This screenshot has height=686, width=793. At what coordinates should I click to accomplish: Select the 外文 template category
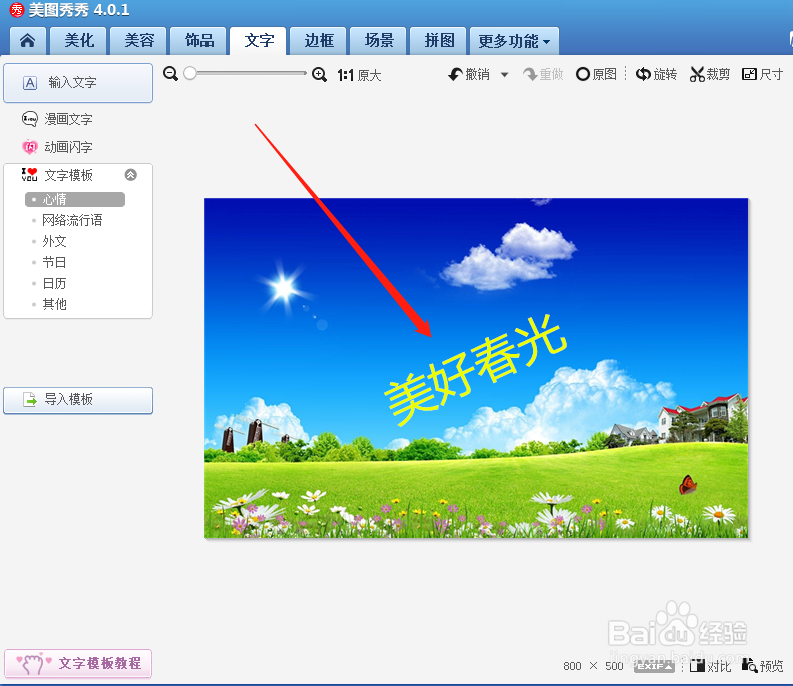(x=54, y=241)
